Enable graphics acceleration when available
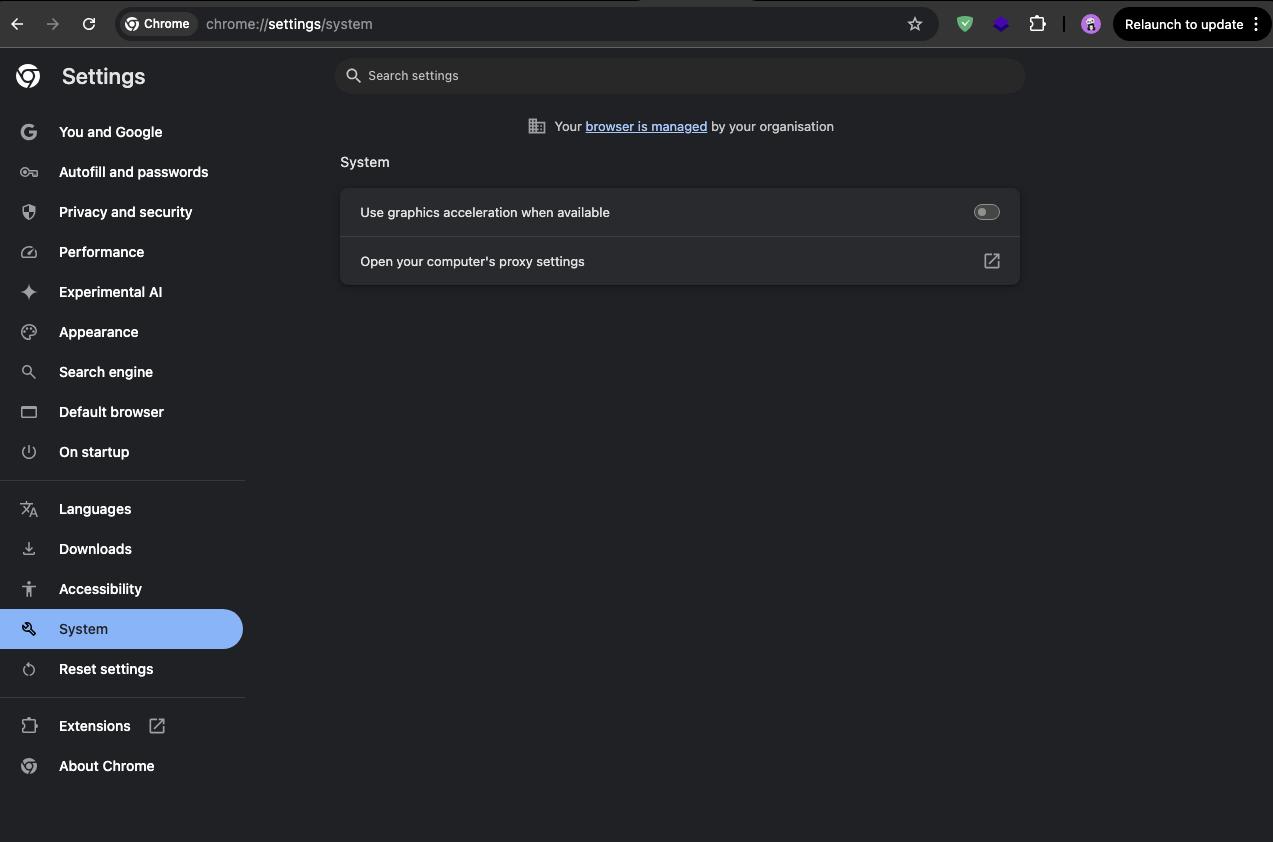The image size is (1273, 842). click(986, 211)
